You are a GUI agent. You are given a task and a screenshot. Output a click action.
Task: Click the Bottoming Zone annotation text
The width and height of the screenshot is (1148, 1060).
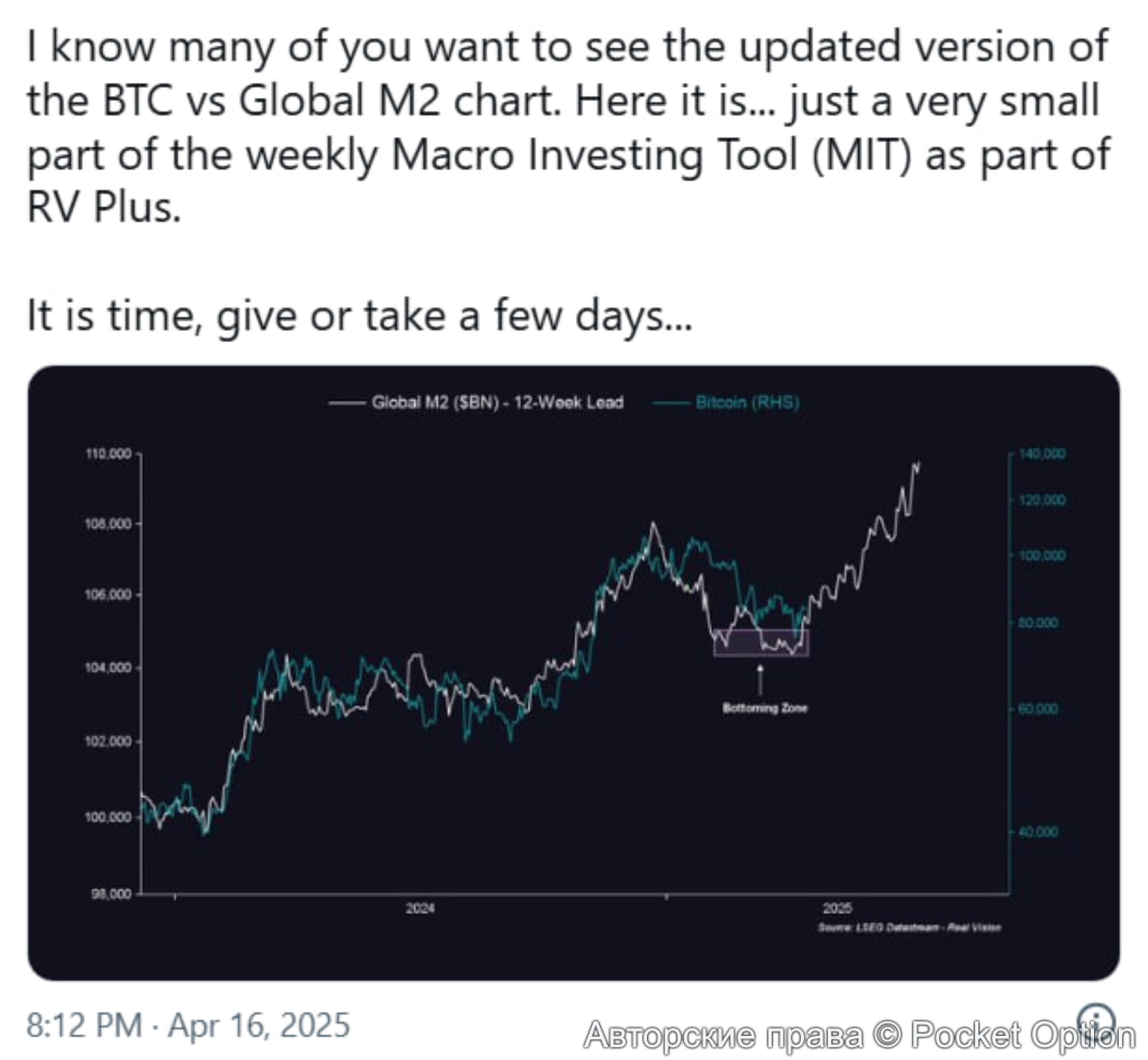tap(765, 708)
